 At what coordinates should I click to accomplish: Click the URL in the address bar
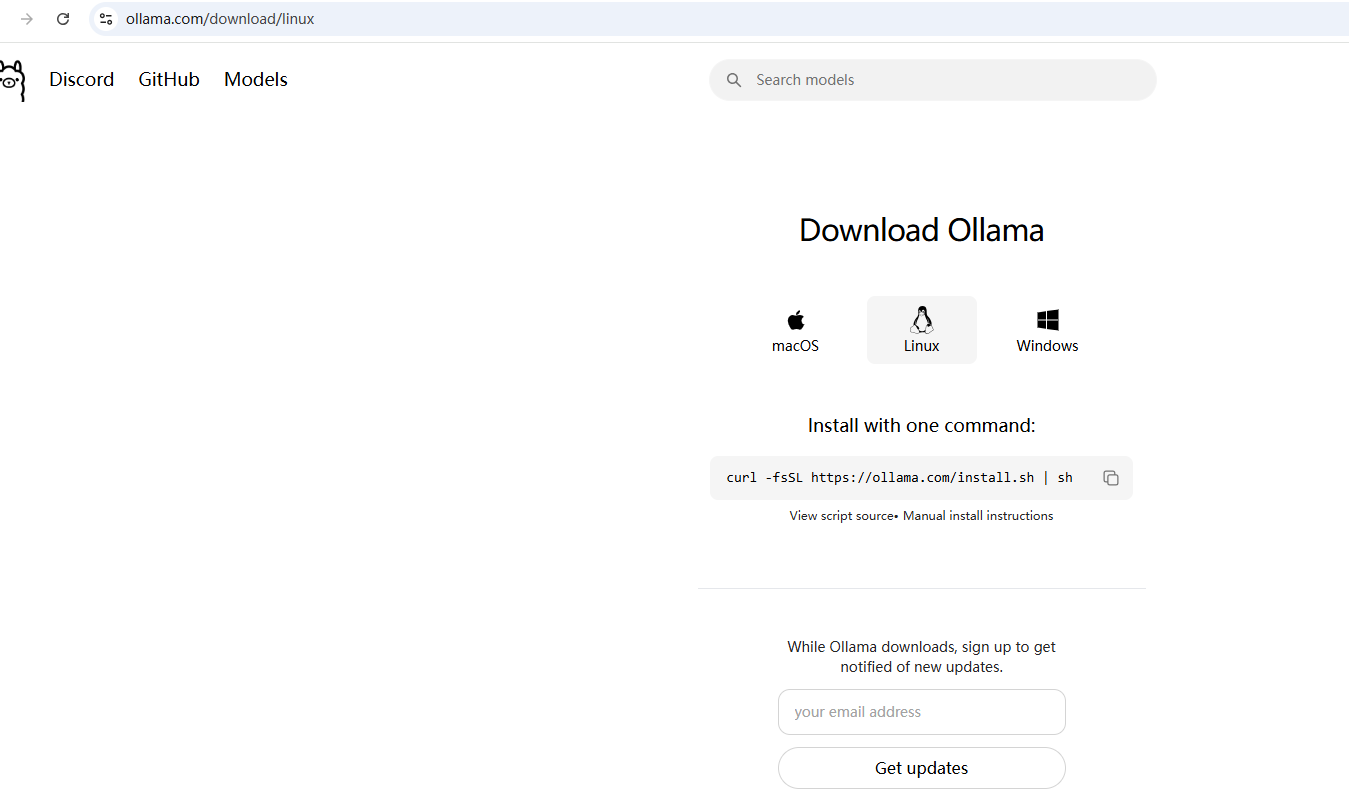220,19
